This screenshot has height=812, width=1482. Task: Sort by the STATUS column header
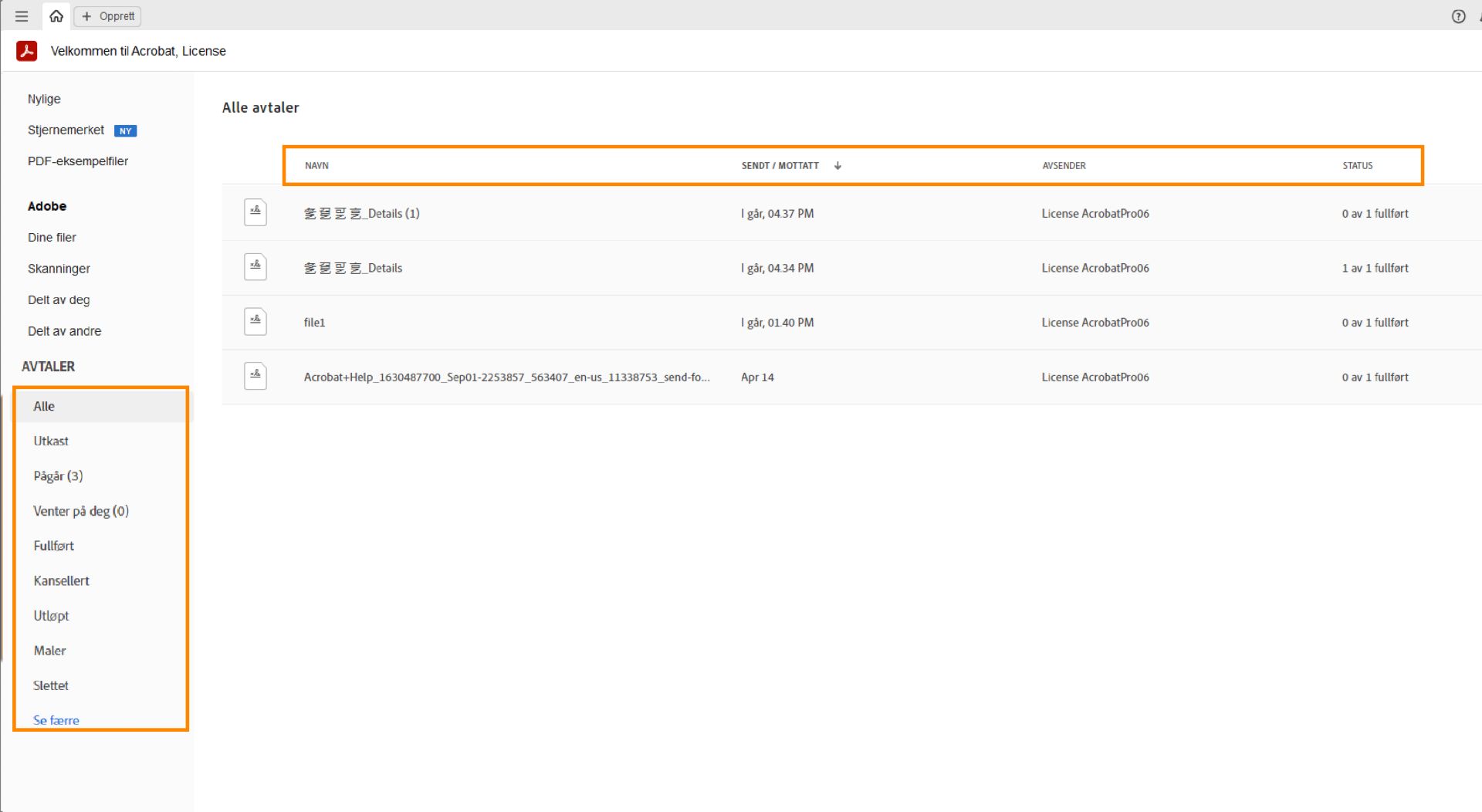[x=1357, y=166]
